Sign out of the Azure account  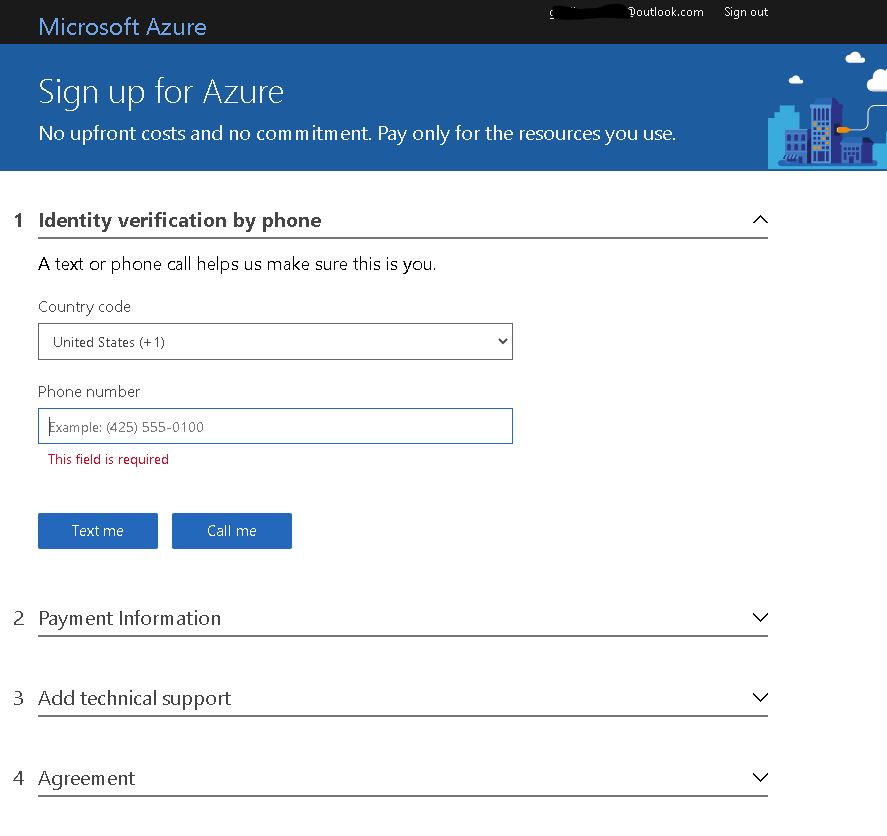(746, 12)
